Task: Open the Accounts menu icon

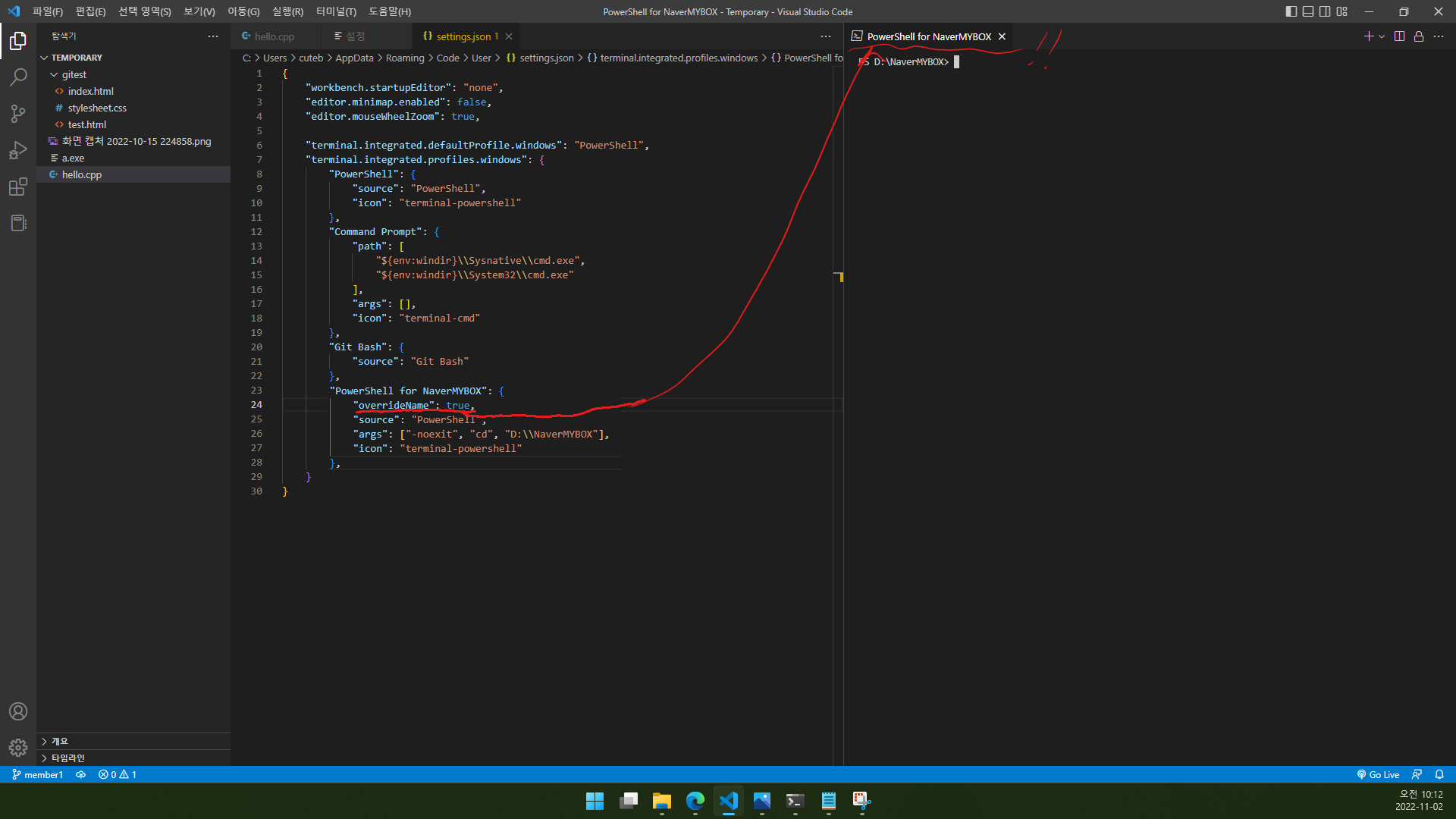Action: click(18, 711)
